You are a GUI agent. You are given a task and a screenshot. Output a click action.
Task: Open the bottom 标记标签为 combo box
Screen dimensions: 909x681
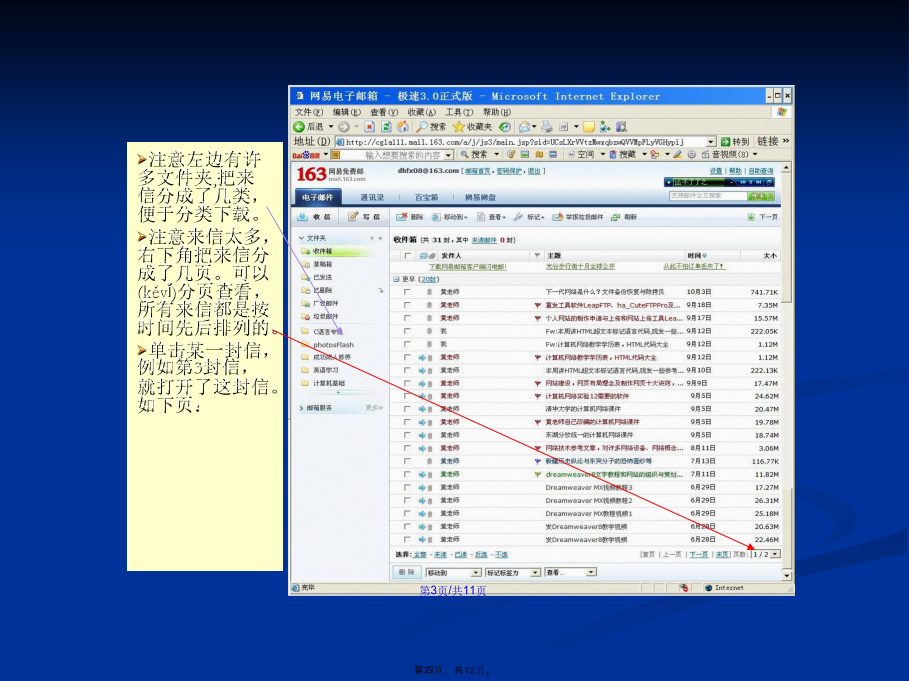pos(514,573)
